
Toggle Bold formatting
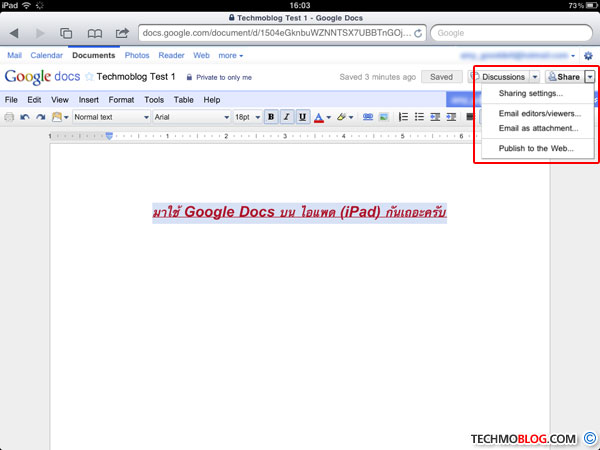coord(271,117)
